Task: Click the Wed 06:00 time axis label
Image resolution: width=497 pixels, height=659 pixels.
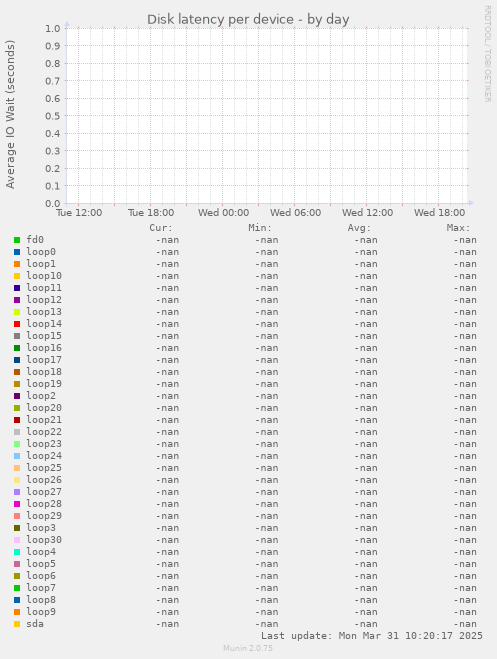Action: click(x=295, y=213)
